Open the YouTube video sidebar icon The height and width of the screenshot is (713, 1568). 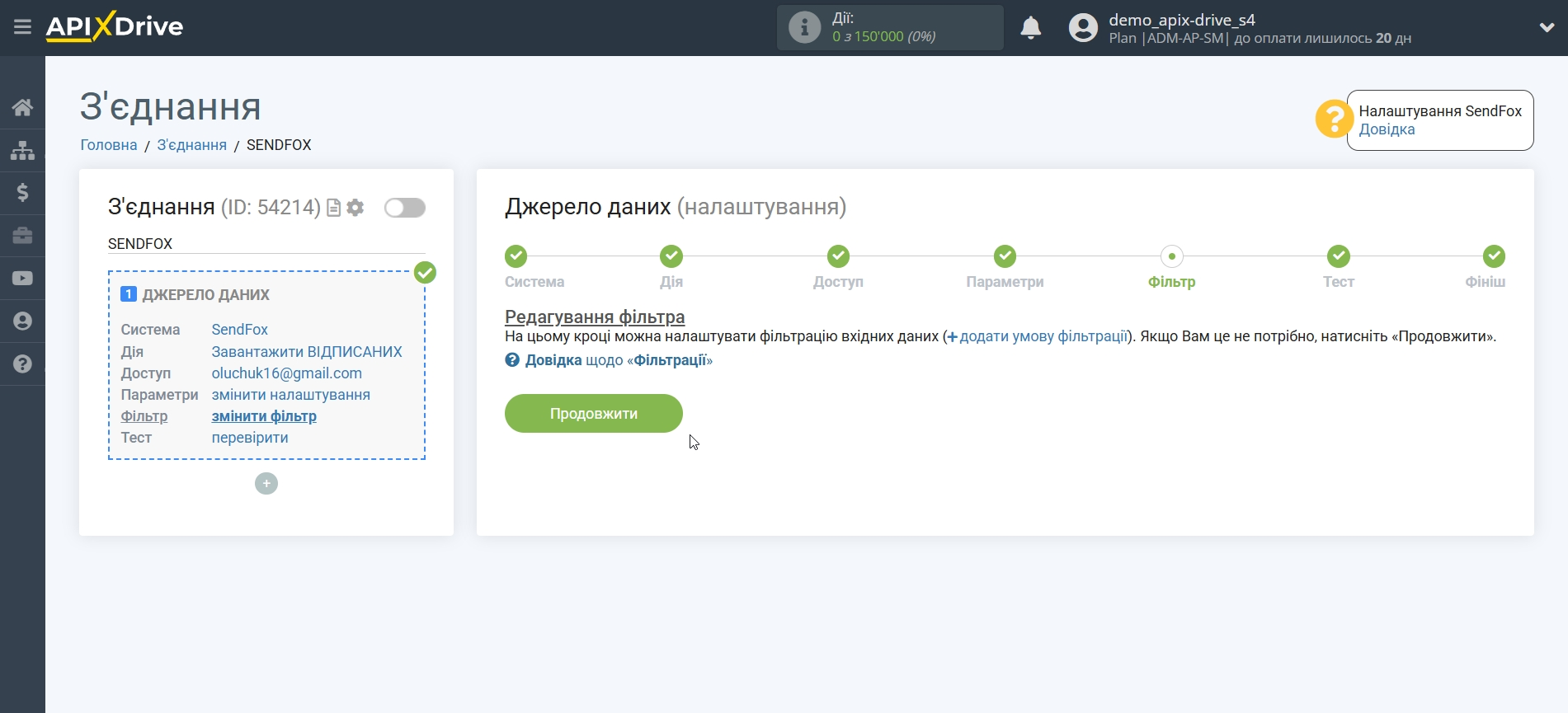22,279
